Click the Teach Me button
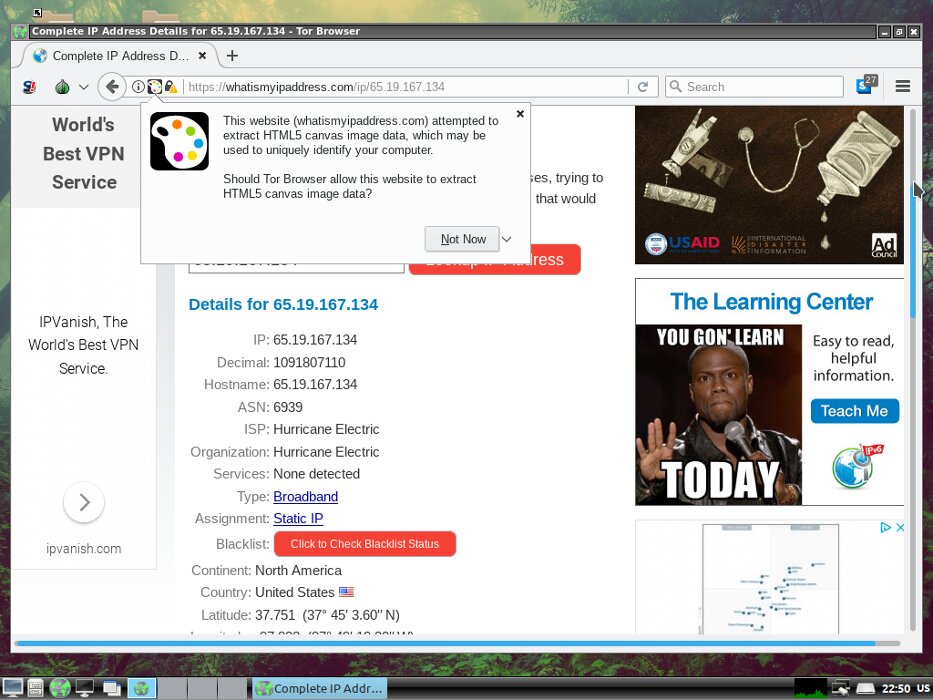The width and height of the screenshot is (933, 700). [854, 411]
